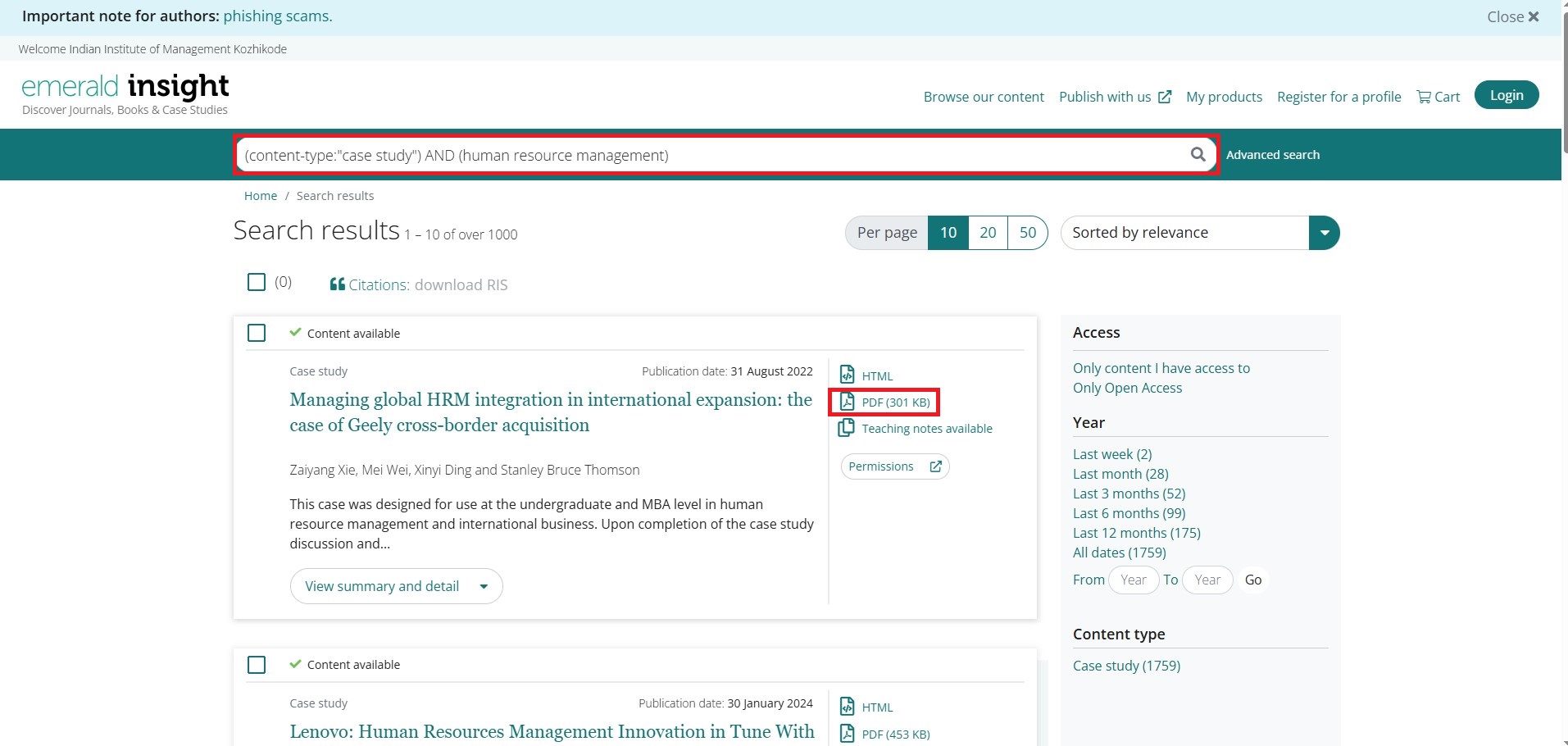Click HTML icon for Lenovo case study
Image resolution: width=1568 pixels, height=746 pixels.
click(848, 707)
